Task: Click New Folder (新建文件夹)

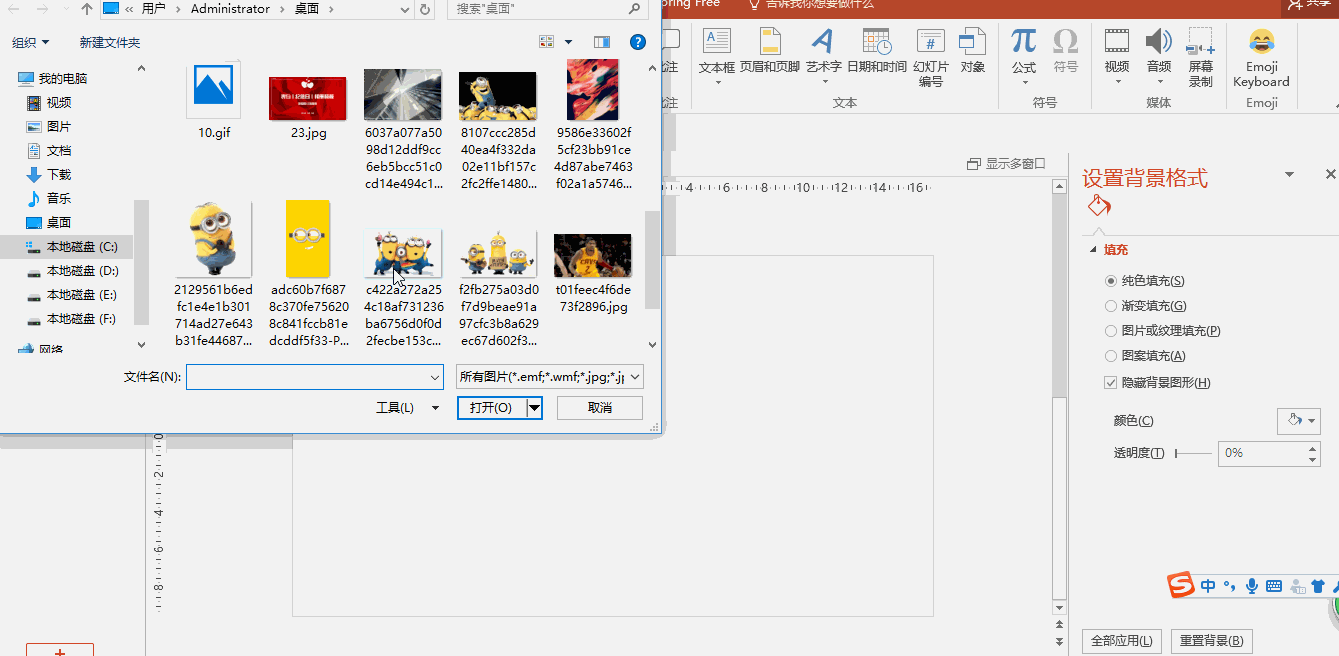Action: [x=110, y=42]
